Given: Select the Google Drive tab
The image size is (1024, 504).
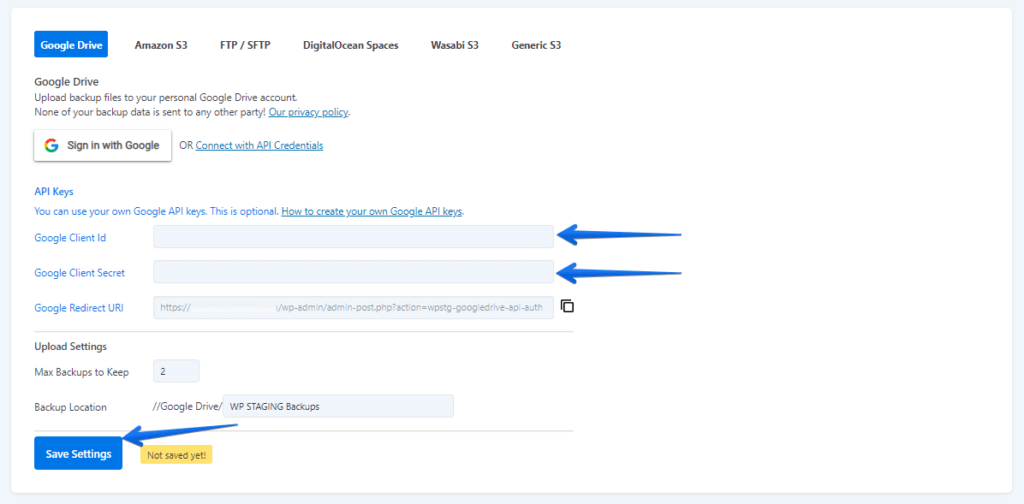Looking at the screenshot, I should pos(71,45).
